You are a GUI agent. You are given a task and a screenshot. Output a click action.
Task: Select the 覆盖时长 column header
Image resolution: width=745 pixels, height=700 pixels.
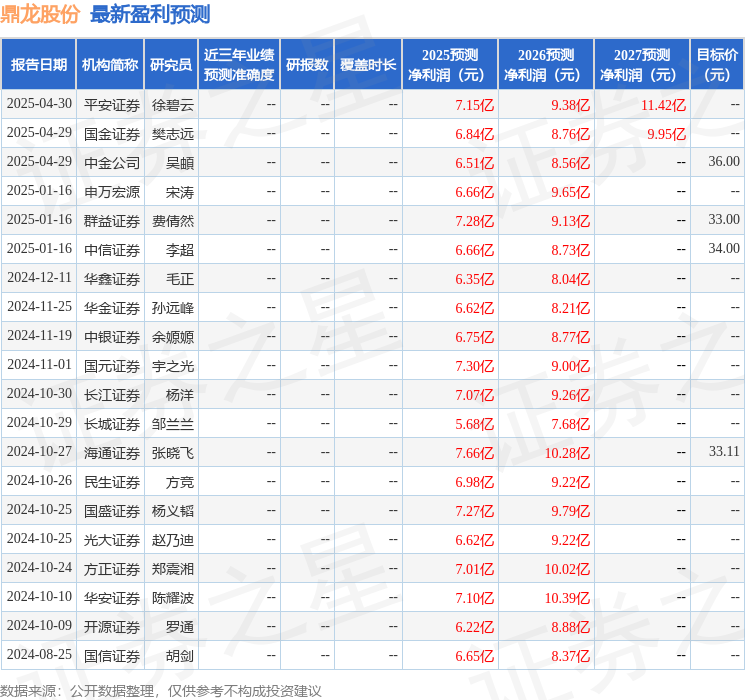coord(368,65)
